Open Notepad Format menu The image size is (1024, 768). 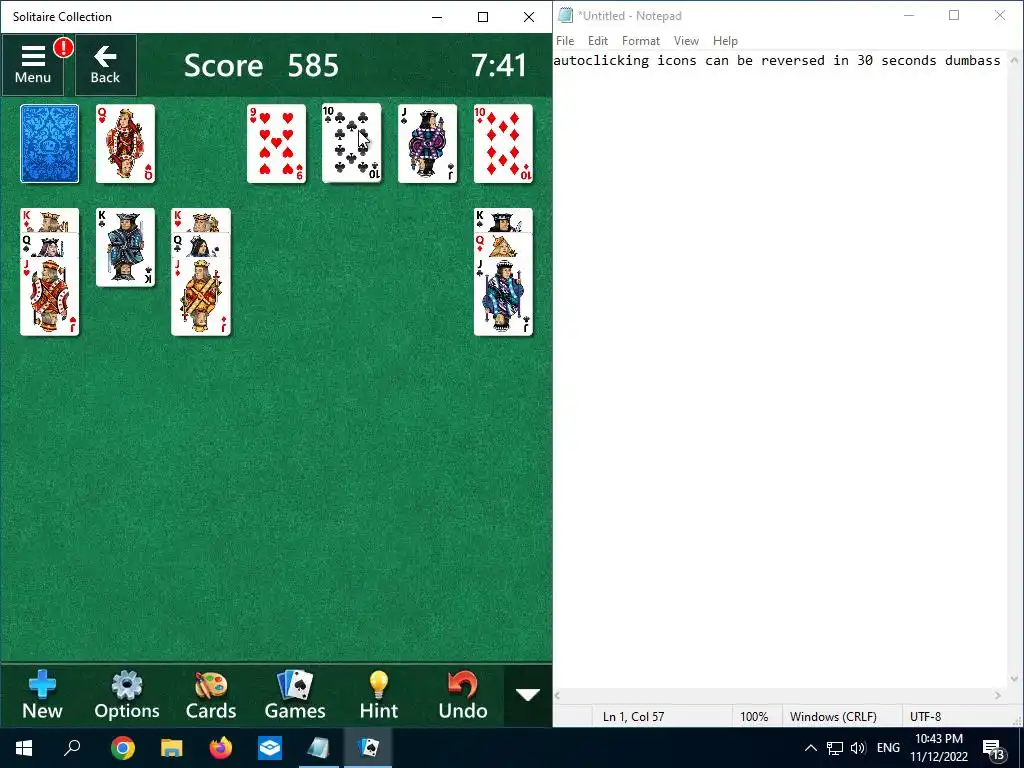tap(641, 40)
